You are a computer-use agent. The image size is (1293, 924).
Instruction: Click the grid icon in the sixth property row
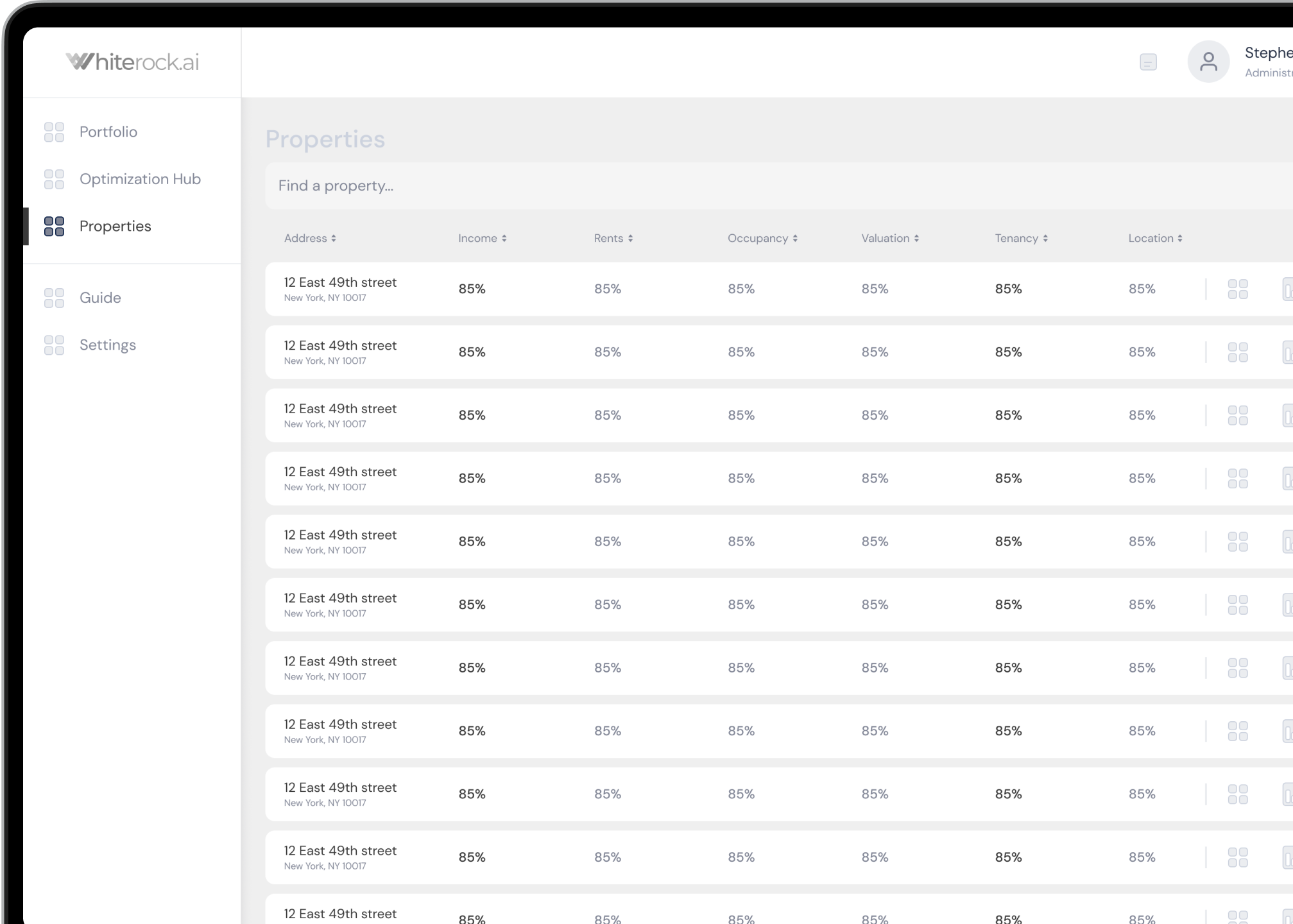tap(1237, 604)
